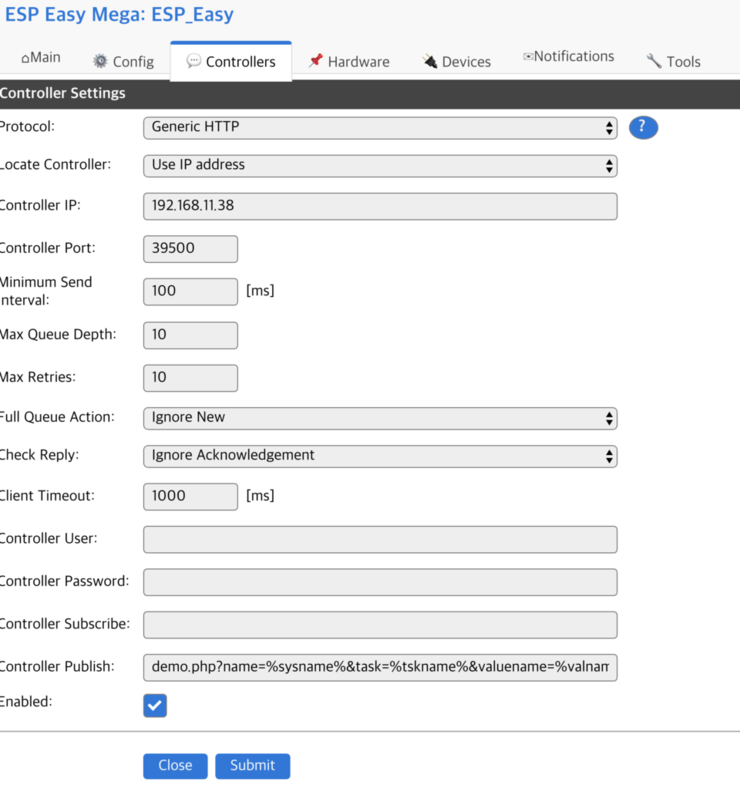The height and width of the screenshot is (802, 740).
Task: Focus the Client Timeout field
Action: 190,497
